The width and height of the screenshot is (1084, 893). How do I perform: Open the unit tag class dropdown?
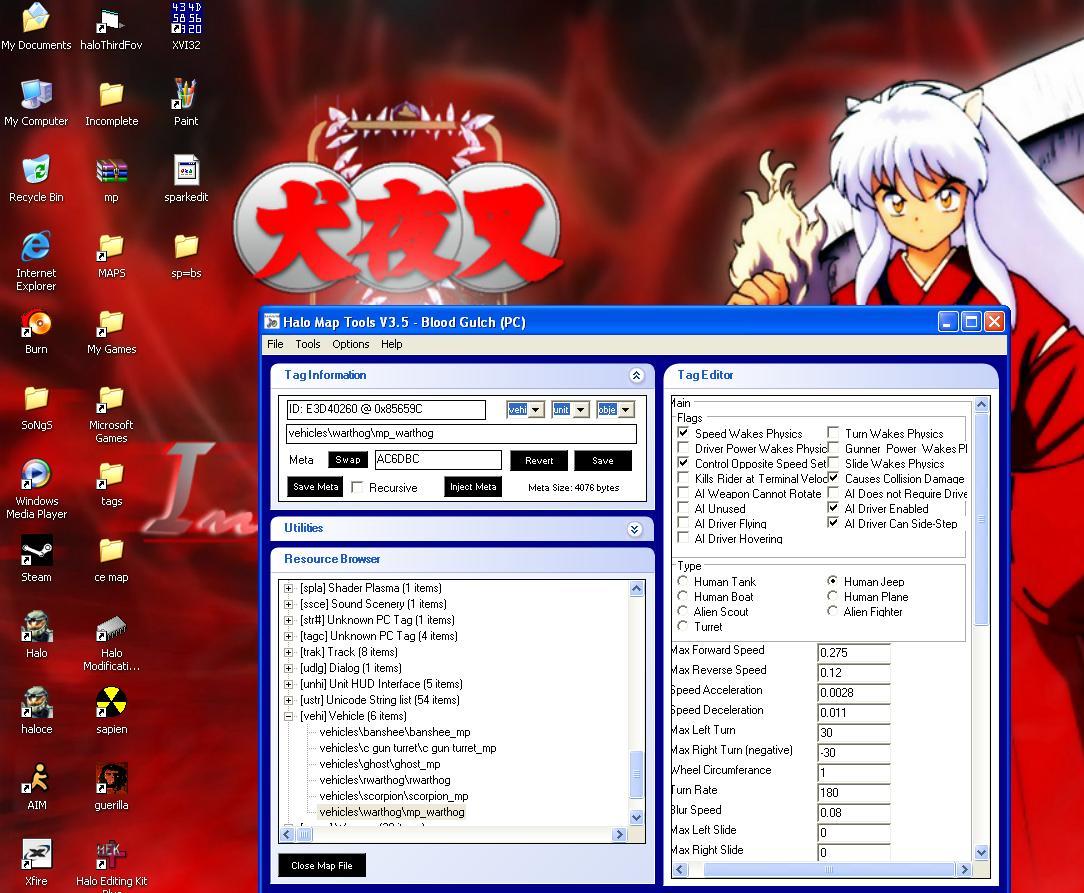(581, 410)
